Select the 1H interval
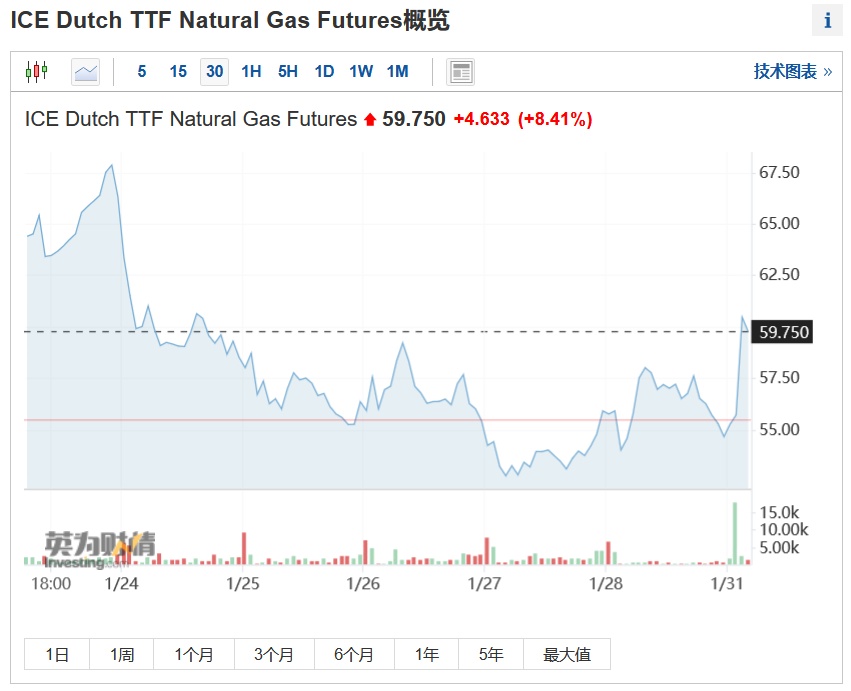Viewport: 851px width, 691px height. coord(251,71)
